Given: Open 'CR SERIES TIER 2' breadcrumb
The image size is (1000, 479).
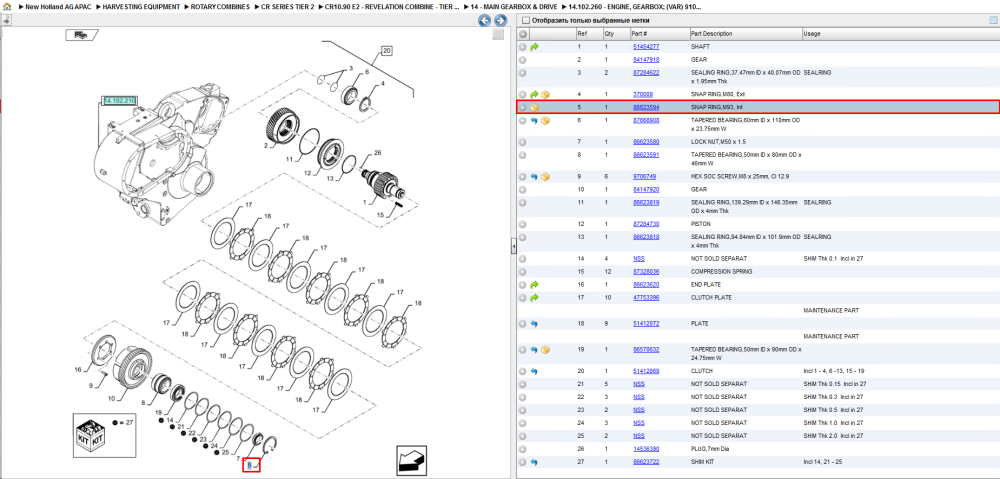Looking at the screenshot, I should 288,6.
